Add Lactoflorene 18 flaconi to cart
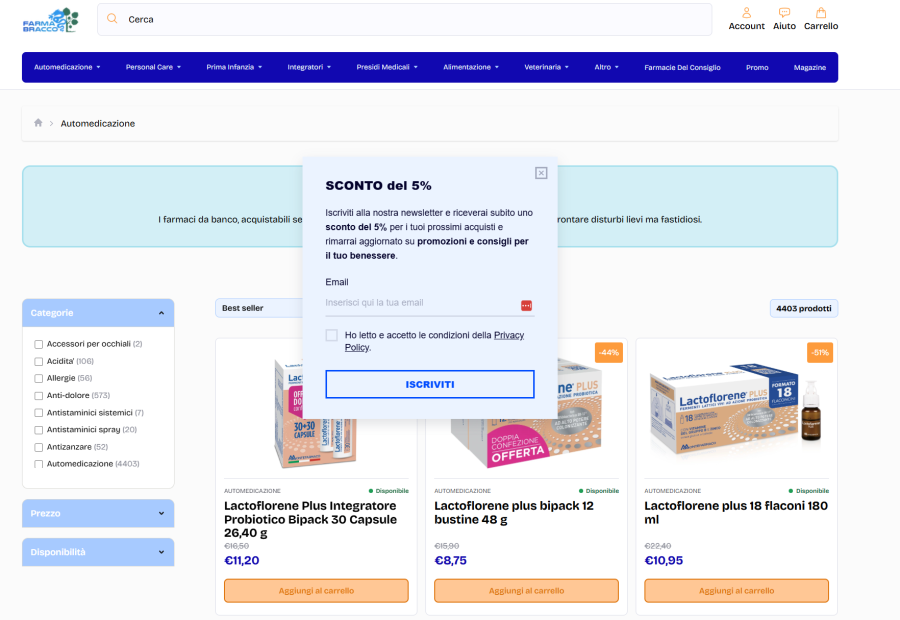The image size is (900, 620). click(x=736, y=591)
